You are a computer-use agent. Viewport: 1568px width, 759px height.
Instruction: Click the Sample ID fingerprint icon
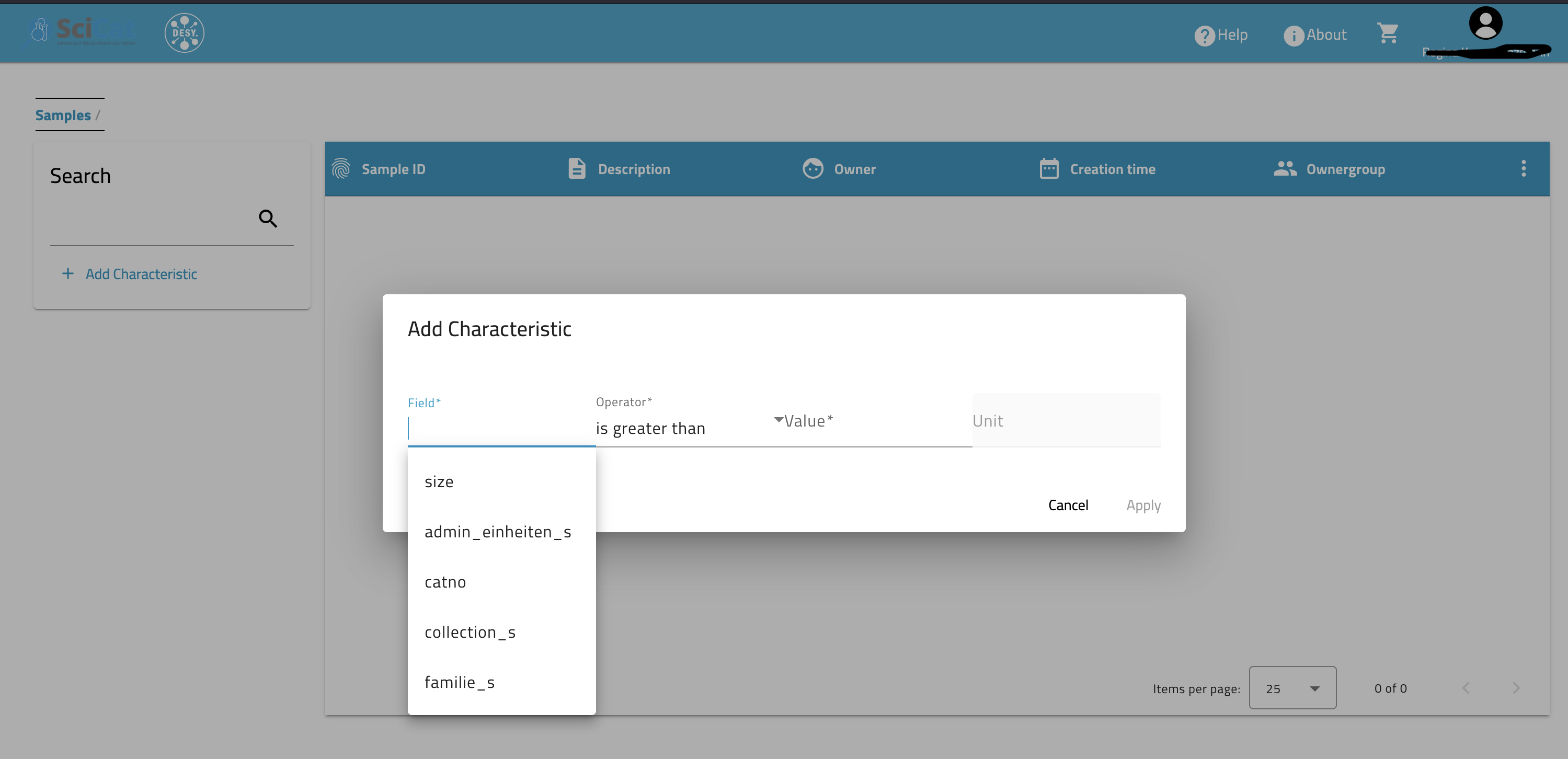341,169
